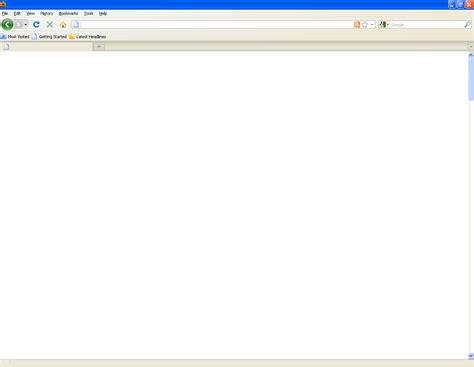Open the Bookmarks menu
The height and width of the screenshot is (367, 474).
coord(68,13)
